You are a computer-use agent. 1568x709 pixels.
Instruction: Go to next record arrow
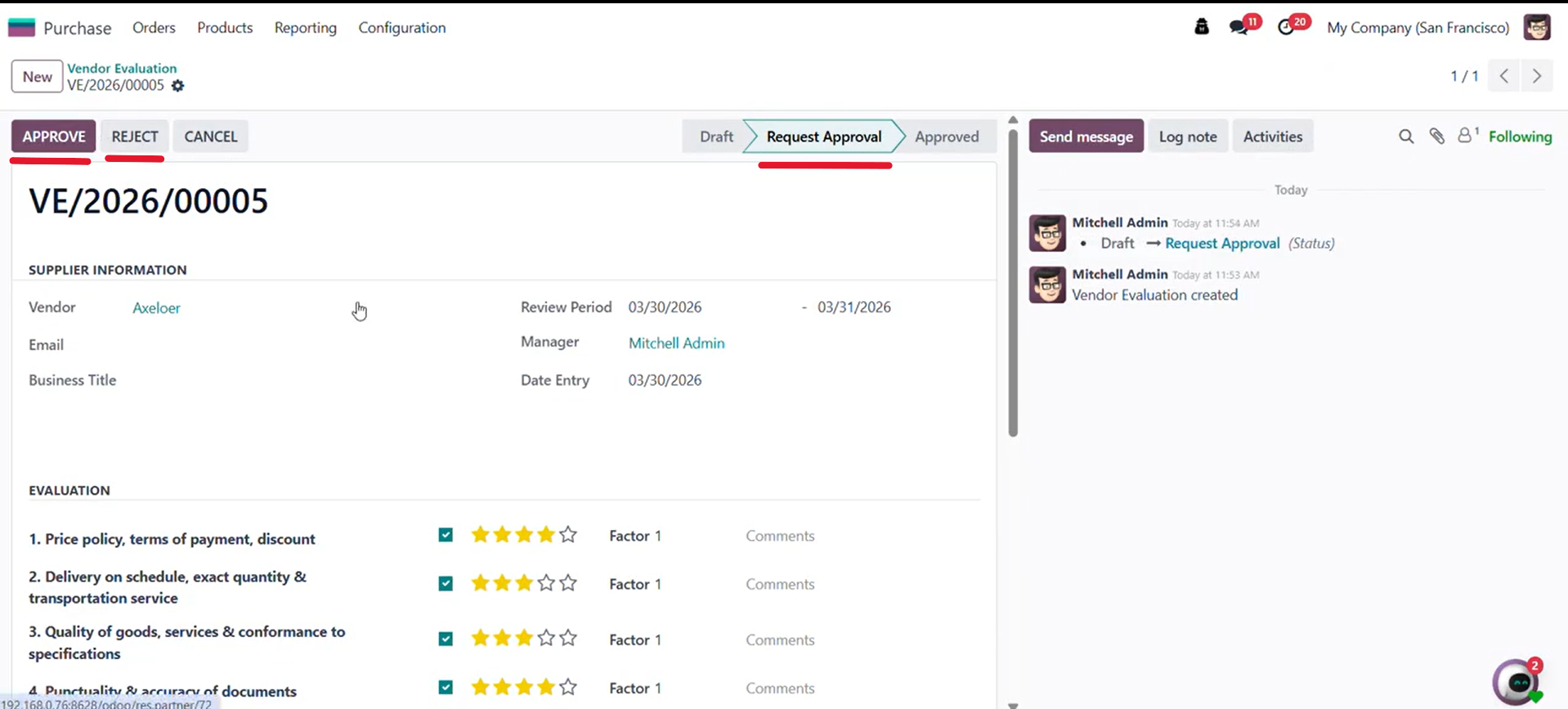tap(1537, 76)
